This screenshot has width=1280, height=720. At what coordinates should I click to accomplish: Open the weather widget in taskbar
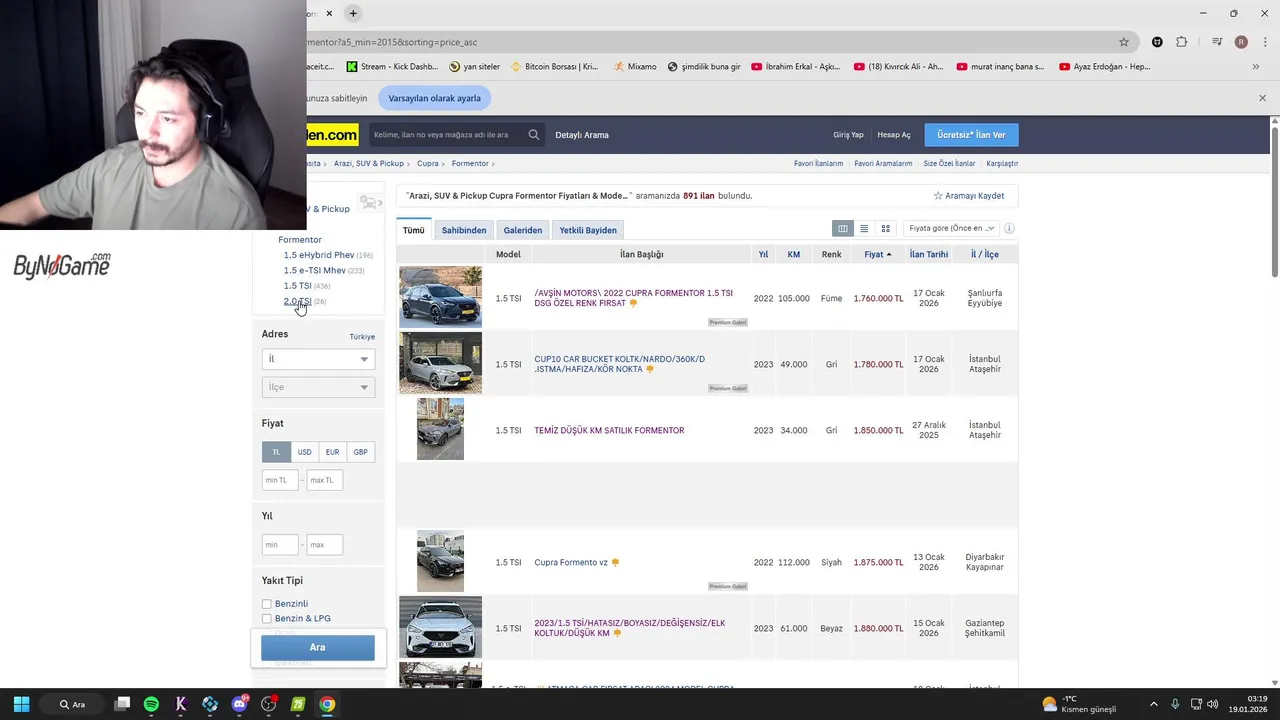pyautogui.click(x=1078, y=704)
